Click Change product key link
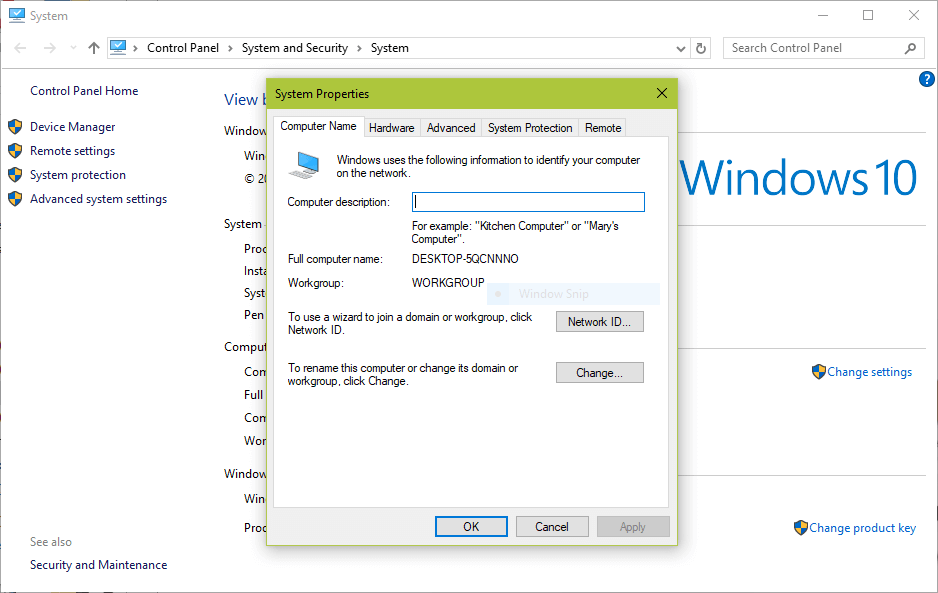 click(x=863, y=528)
